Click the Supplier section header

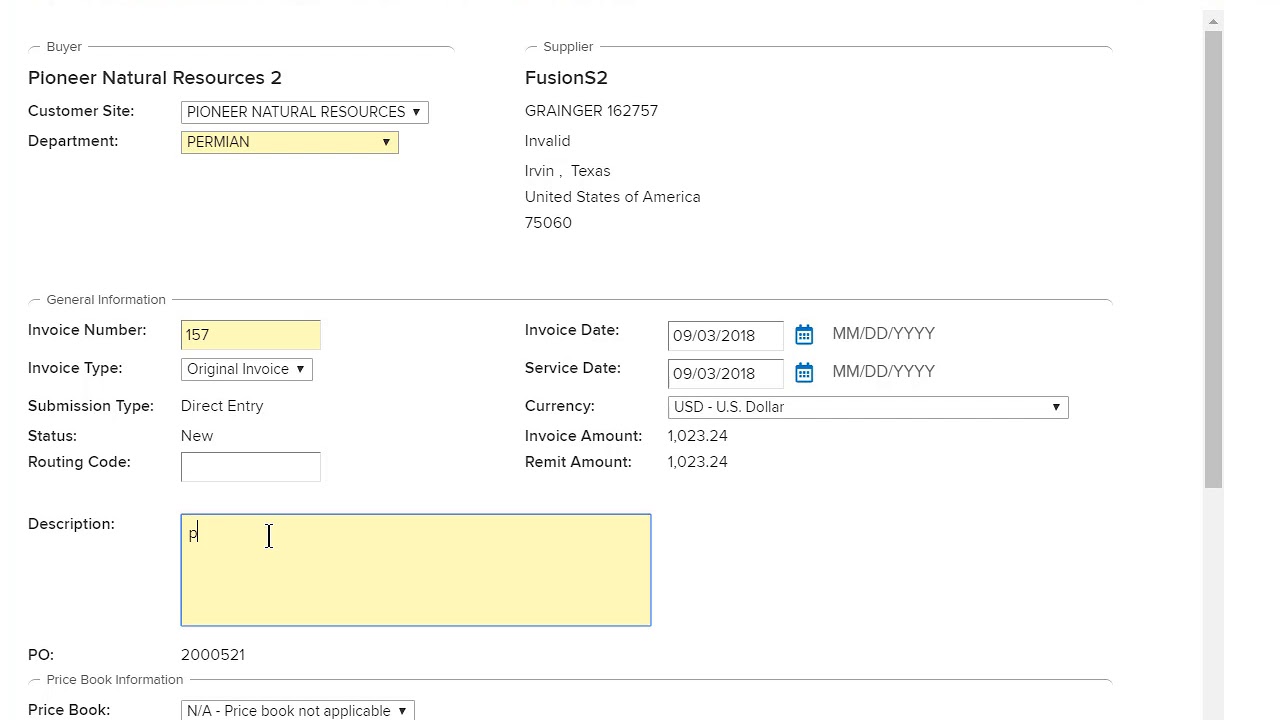[x=568, y=46]
